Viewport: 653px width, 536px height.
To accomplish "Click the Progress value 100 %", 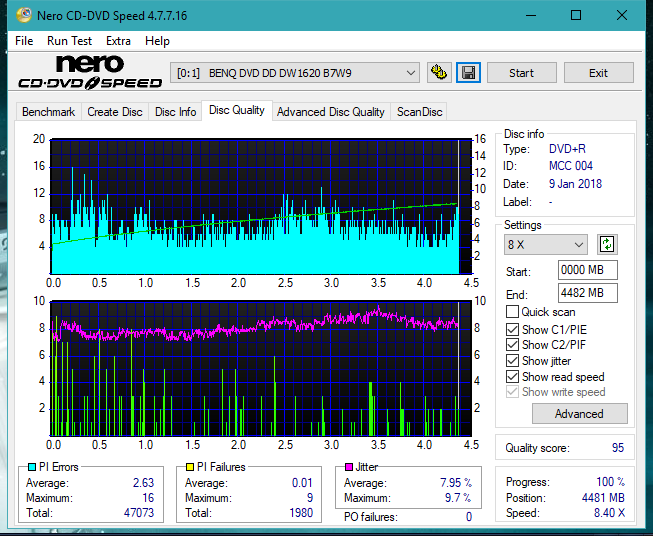I will click(x=611, y=482).
